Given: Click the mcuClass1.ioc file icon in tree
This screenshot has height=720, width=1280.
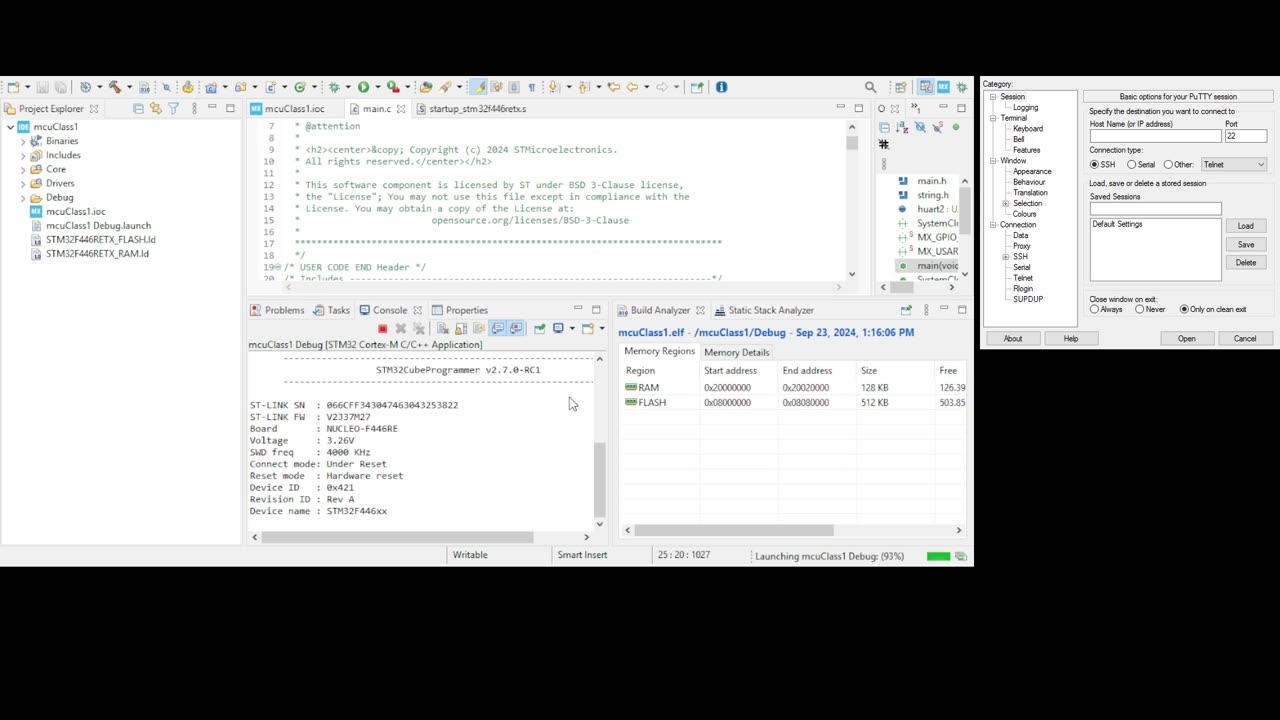Looking at the screenshot, I should pyautogui.click(x=37, y=211).
